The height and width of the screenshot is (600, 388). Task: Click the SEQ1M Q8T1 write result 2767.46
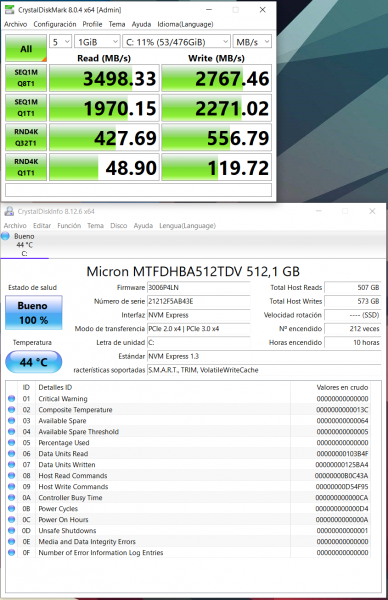coord(217,78)
